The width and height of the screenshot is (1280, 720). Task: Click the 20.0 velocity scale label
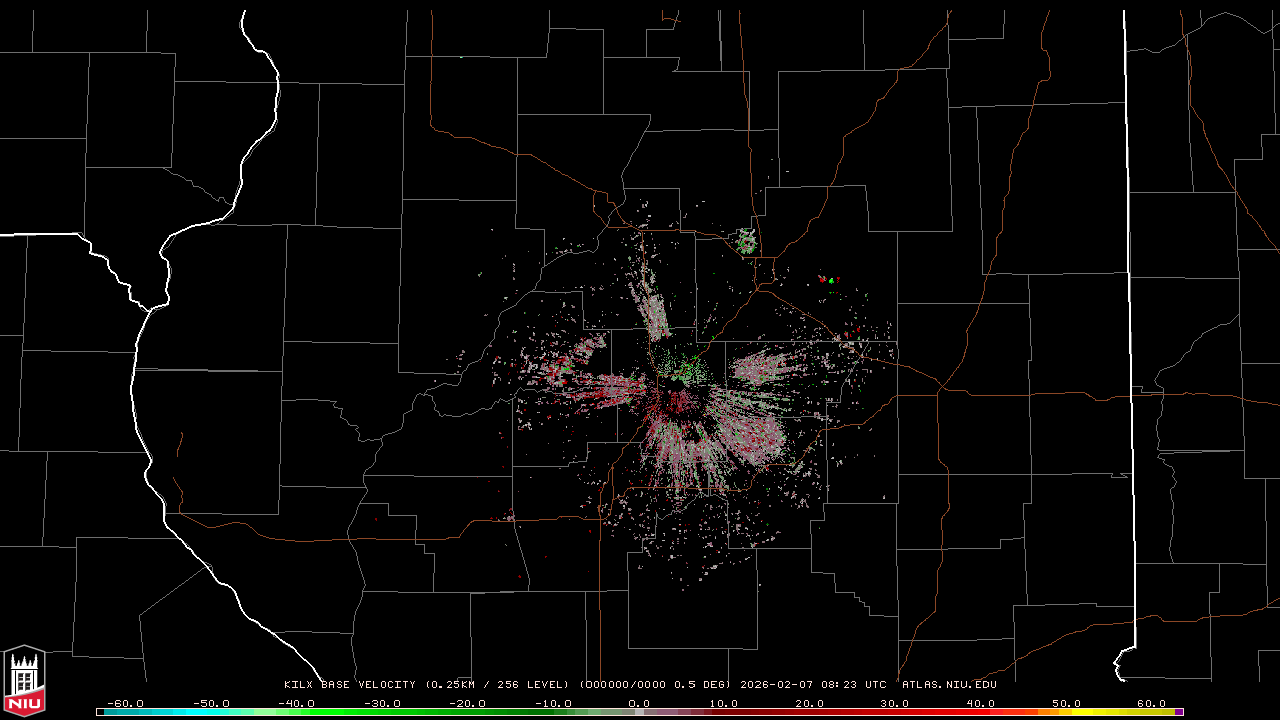tap(809, 703)
